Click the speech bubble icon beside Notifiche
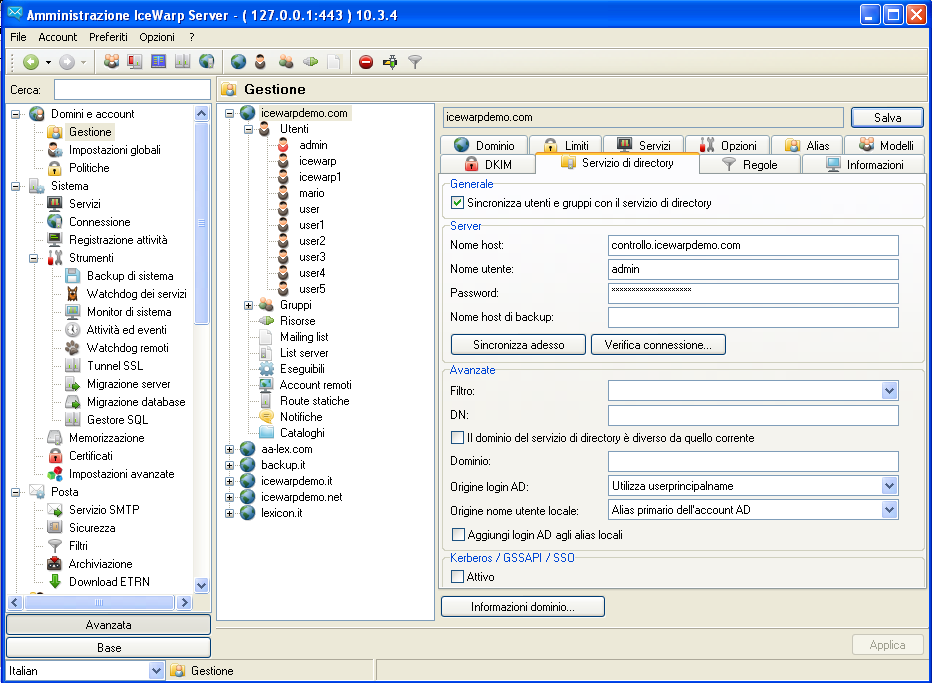The image size is (932, 683). pos(266,417)
